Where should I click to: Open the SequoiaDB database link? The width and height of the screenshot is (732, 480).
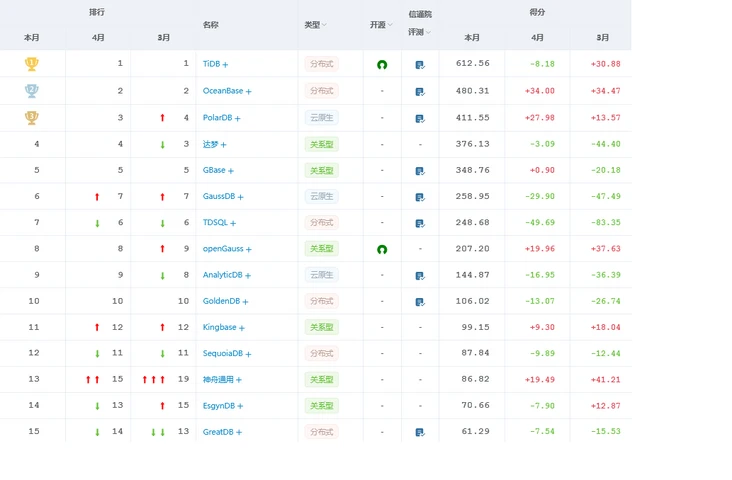tap(222, 353)
